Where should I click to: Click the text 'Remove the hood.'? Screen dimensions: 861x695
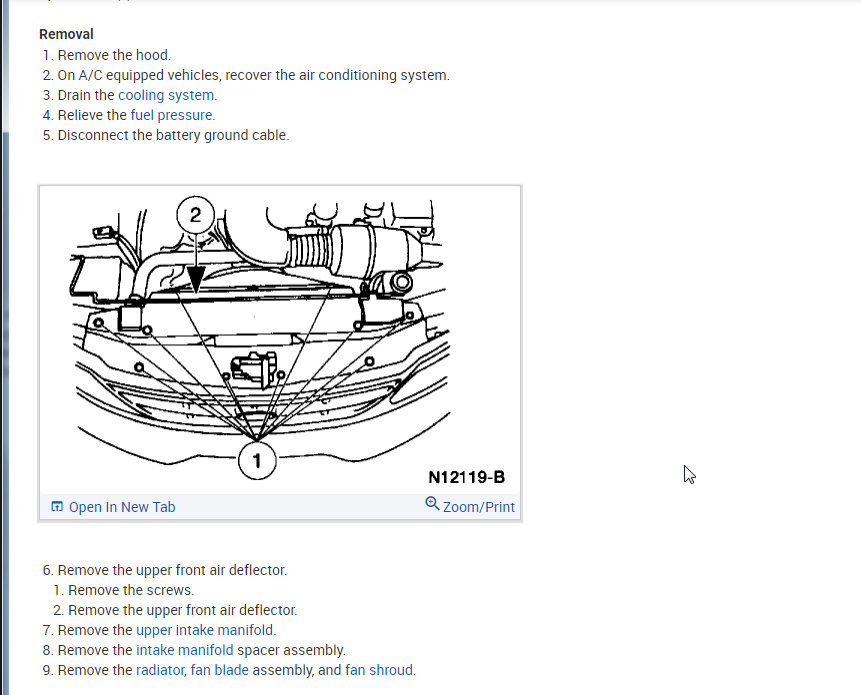click(114, 55)
